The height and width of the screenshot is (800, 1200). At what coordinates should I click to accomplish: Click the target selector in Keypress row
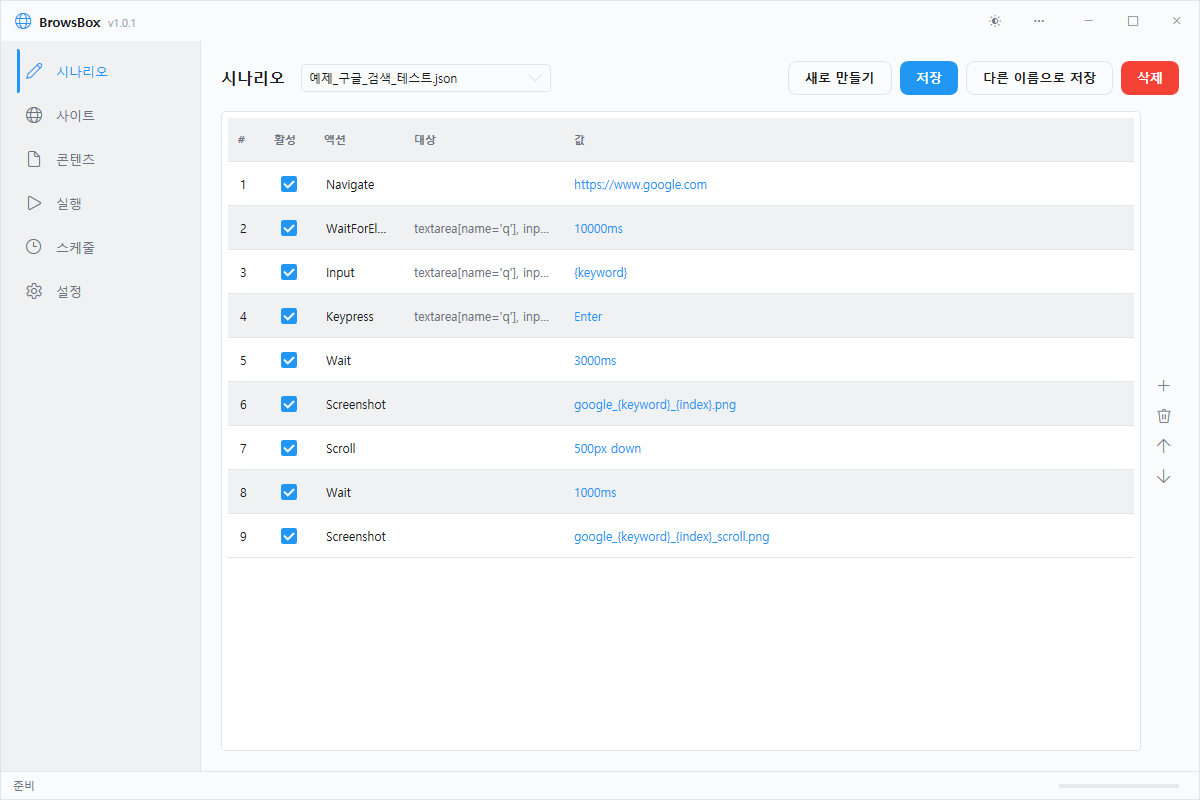click(482, 316)
